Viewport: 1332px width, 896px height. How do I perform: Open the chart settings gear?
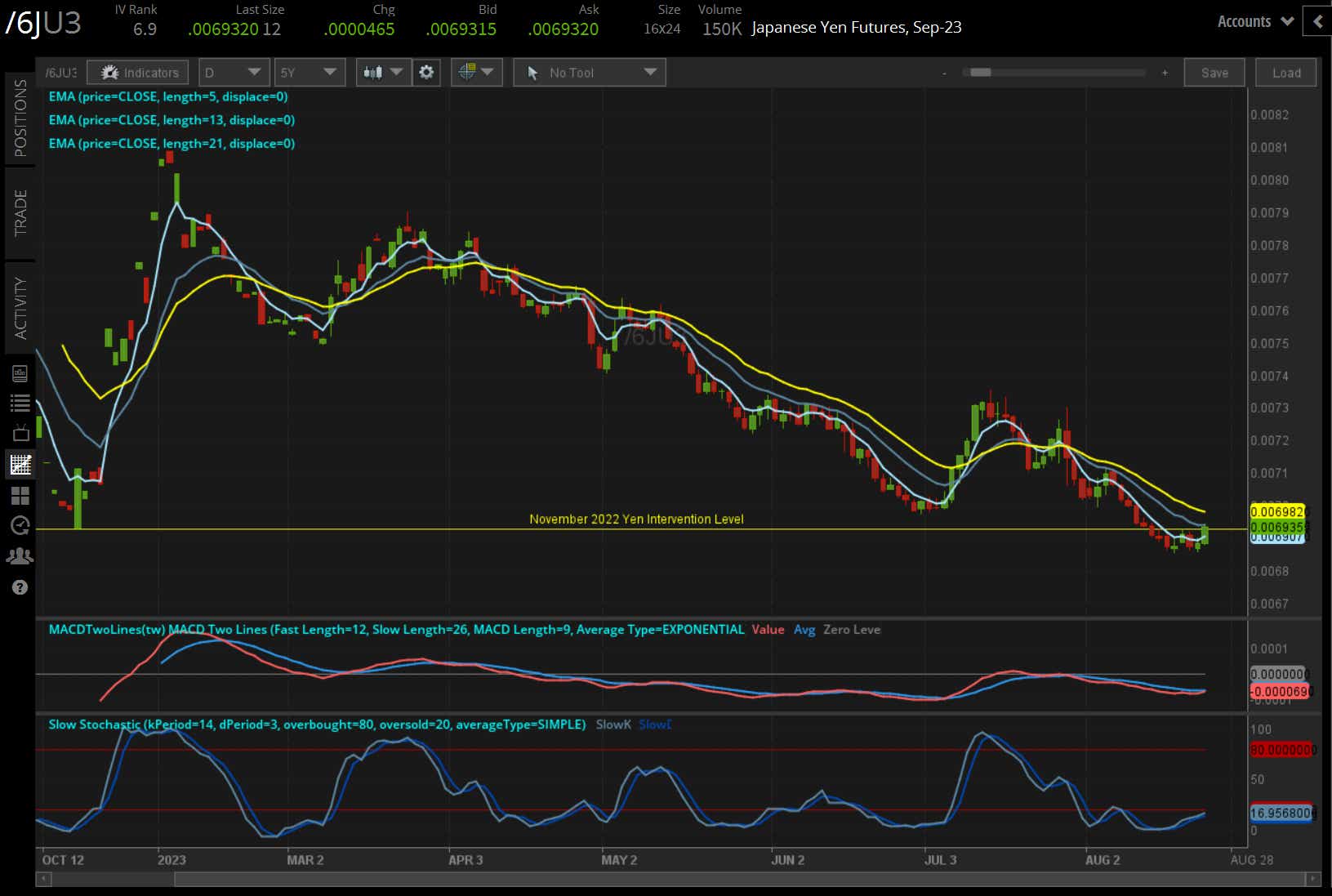coord(426,72)
